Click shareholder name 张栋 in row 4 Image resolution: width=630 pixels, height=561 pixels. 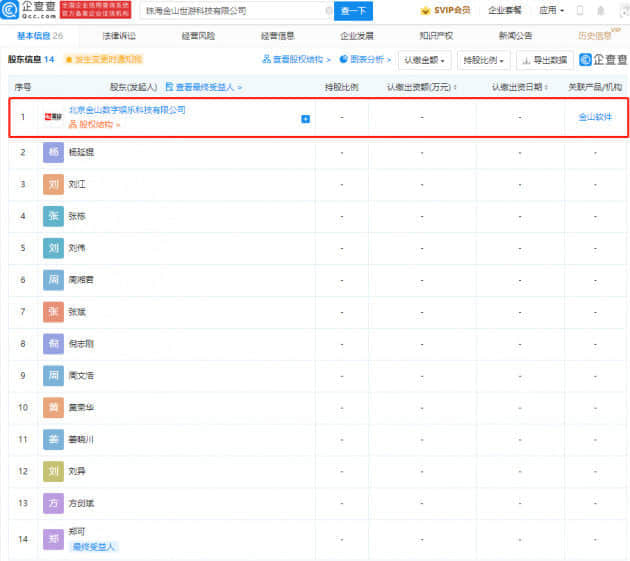(77, 216)
